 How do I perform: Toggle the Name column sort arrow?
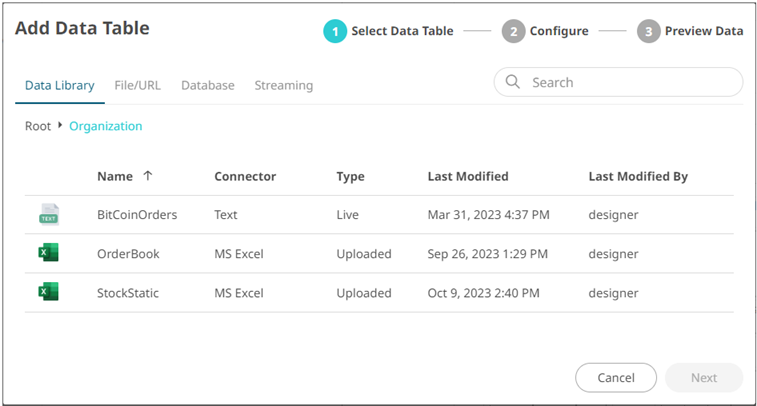pos(148,176)
